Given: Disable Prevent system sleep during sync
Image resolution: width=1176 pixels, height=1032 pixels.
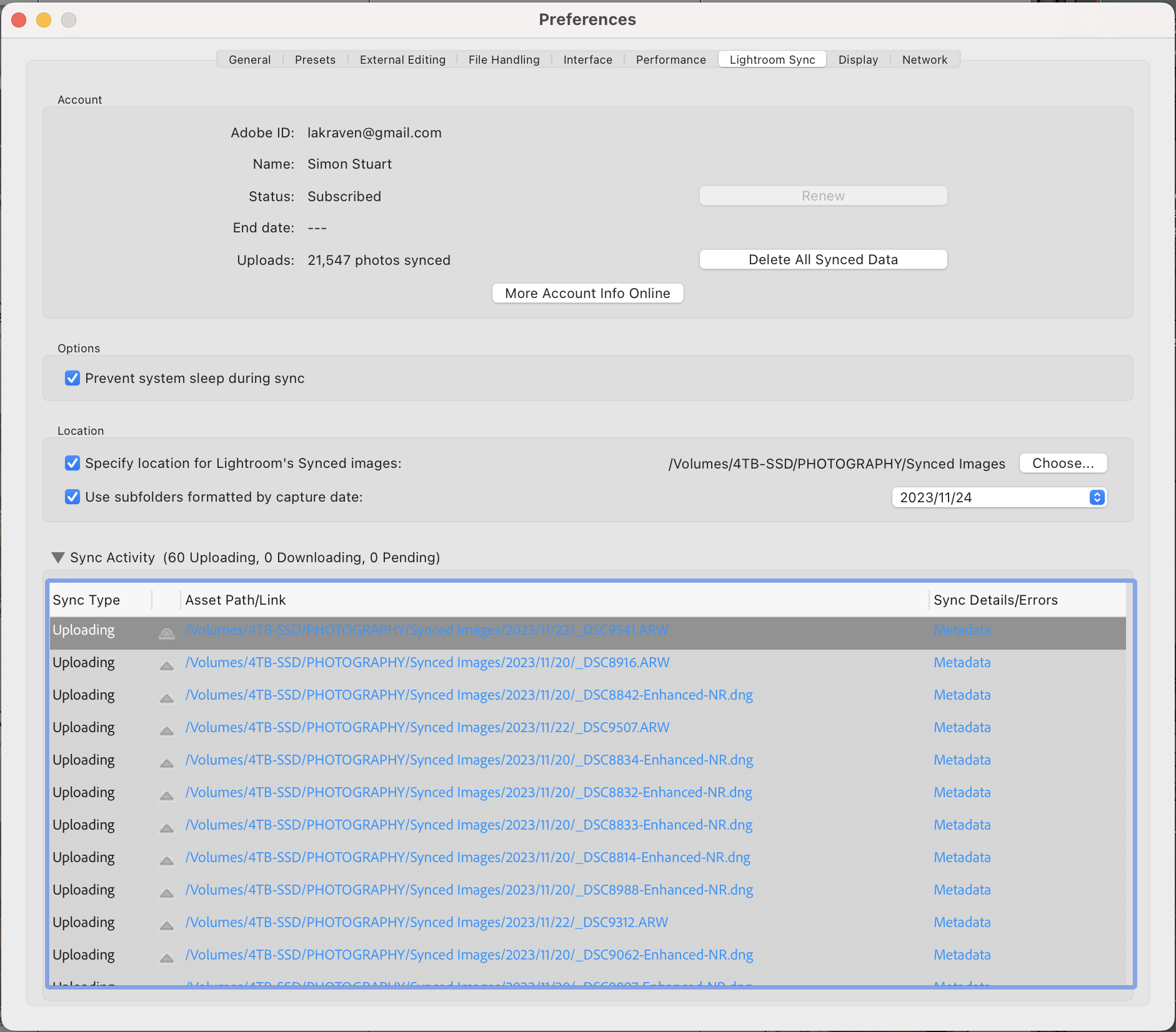Looking at the screenshot, I should coord(72,379).
